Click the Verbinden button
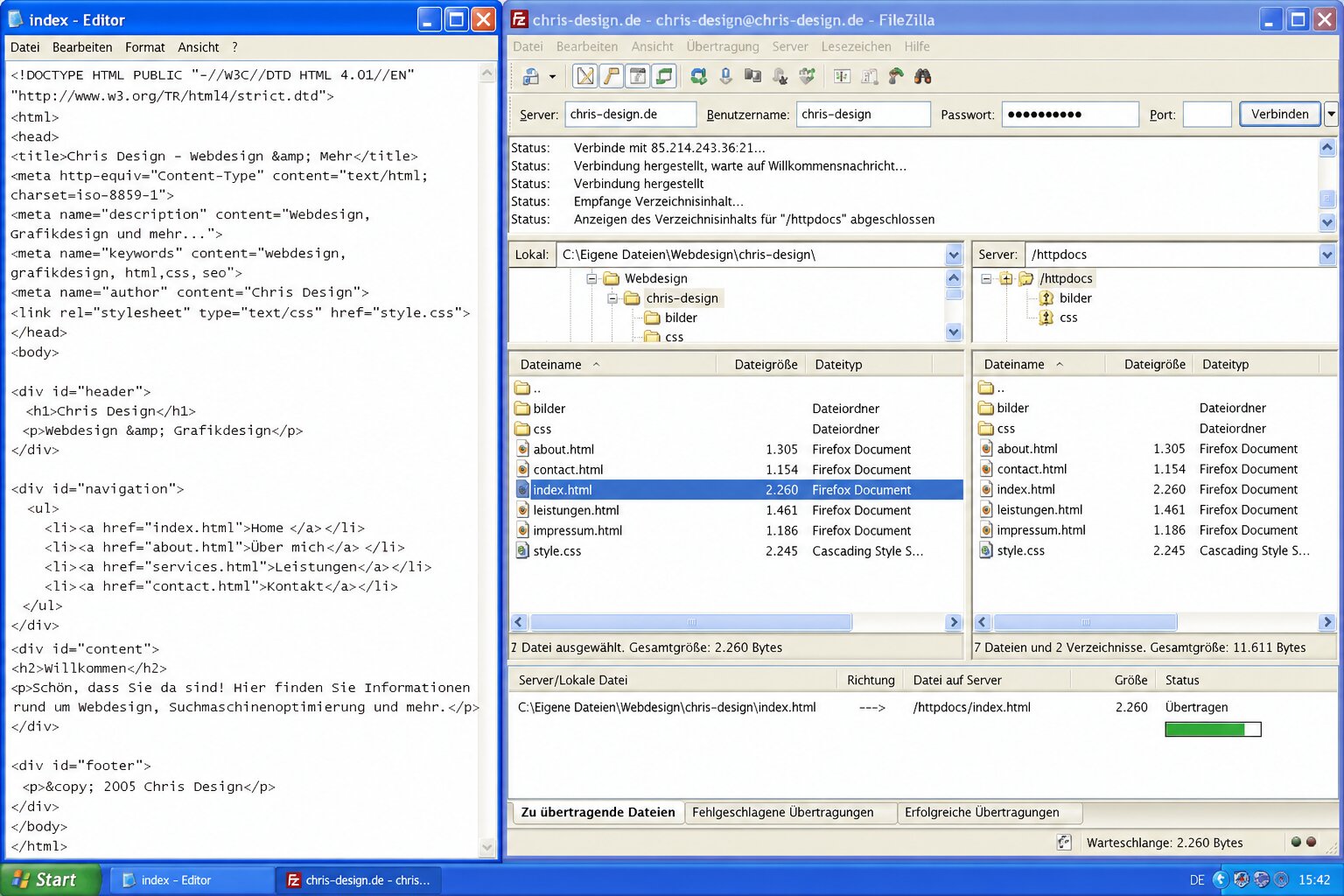The height and width of the screenshot is (896, 1344). point(1279,114)
